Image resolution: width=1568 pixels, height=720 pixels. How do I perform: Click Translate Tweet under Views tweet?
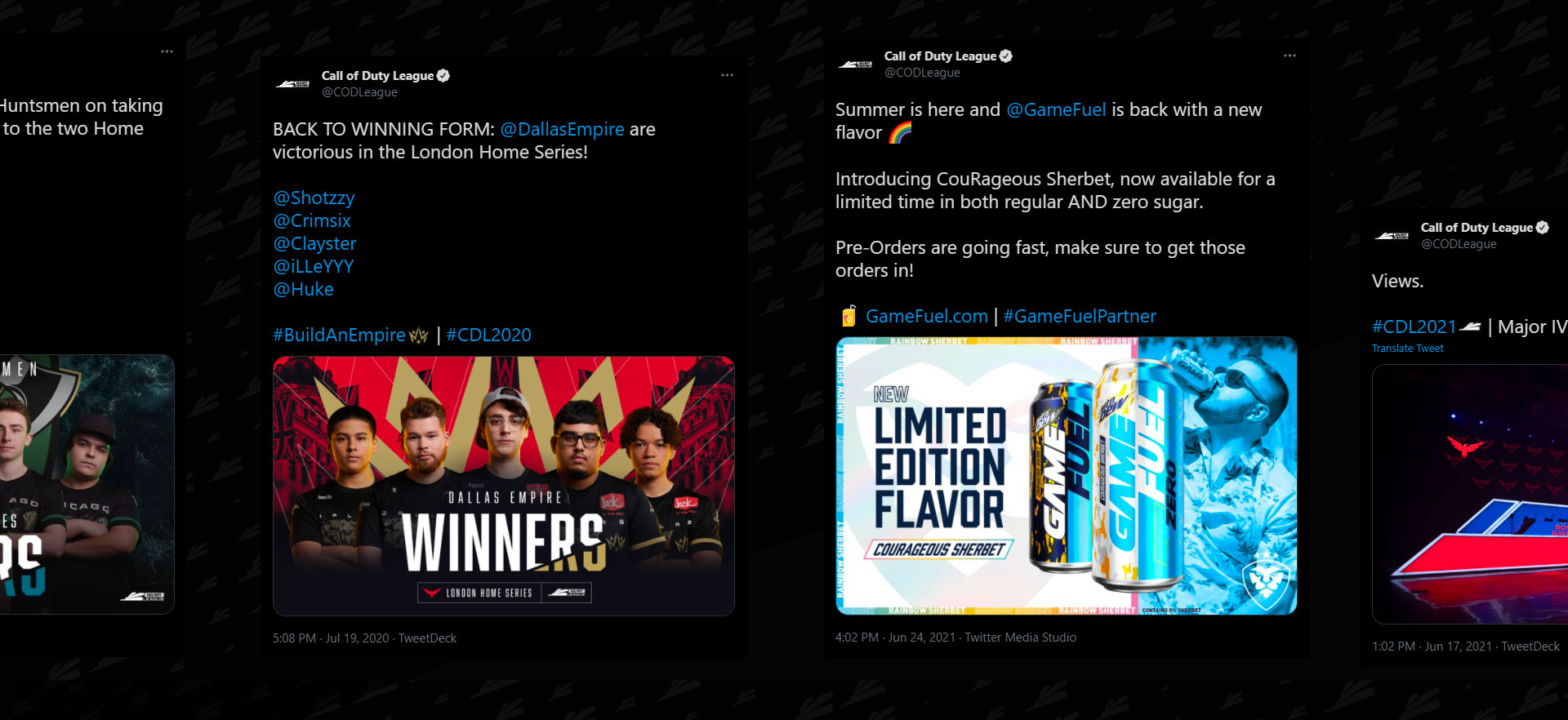coord(1407,349)
